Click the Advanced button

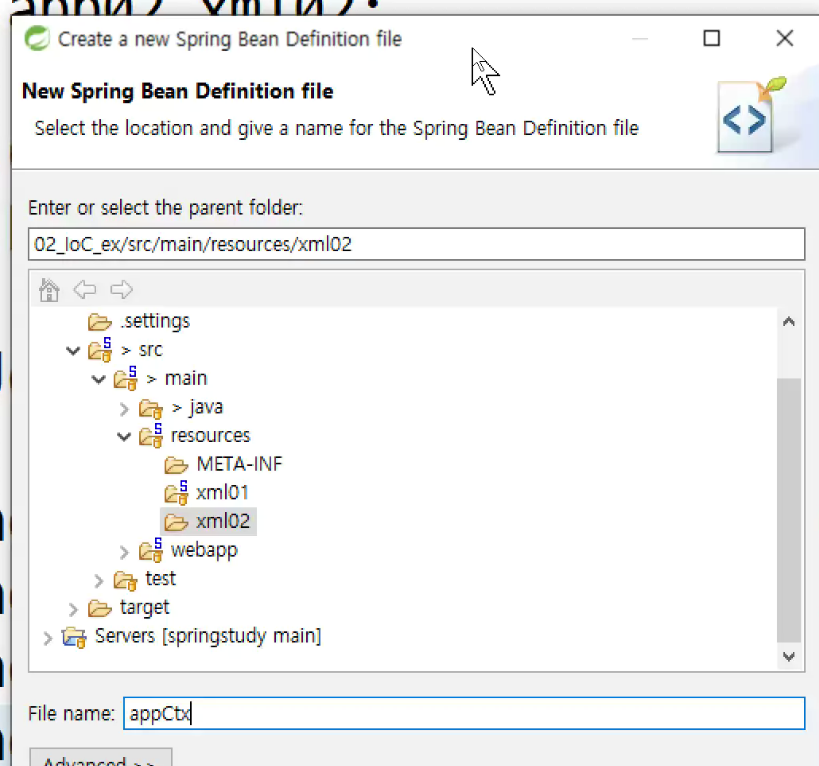tap(100, 757)
